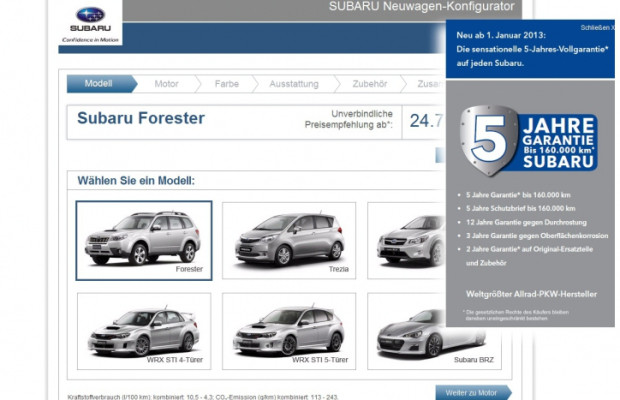
Task: Close the warranty popup via Schließen X
Action: [x=597, y=28]
